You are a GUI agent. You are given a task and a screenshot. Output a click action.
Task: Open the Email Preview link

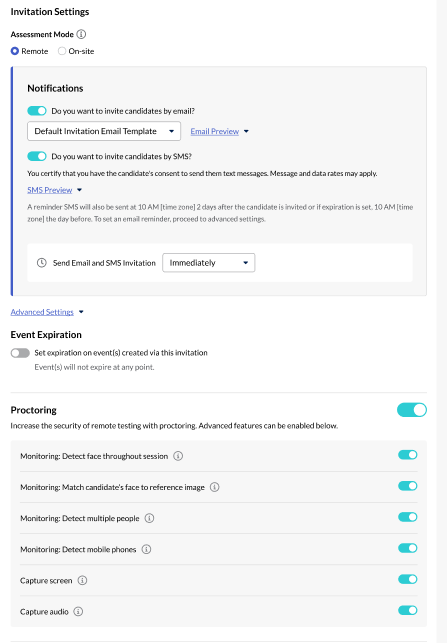point(214,131)
